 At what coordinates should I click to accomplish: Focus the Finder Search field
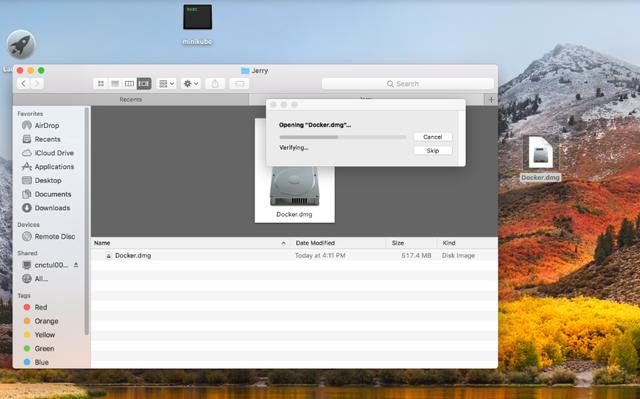408,84
